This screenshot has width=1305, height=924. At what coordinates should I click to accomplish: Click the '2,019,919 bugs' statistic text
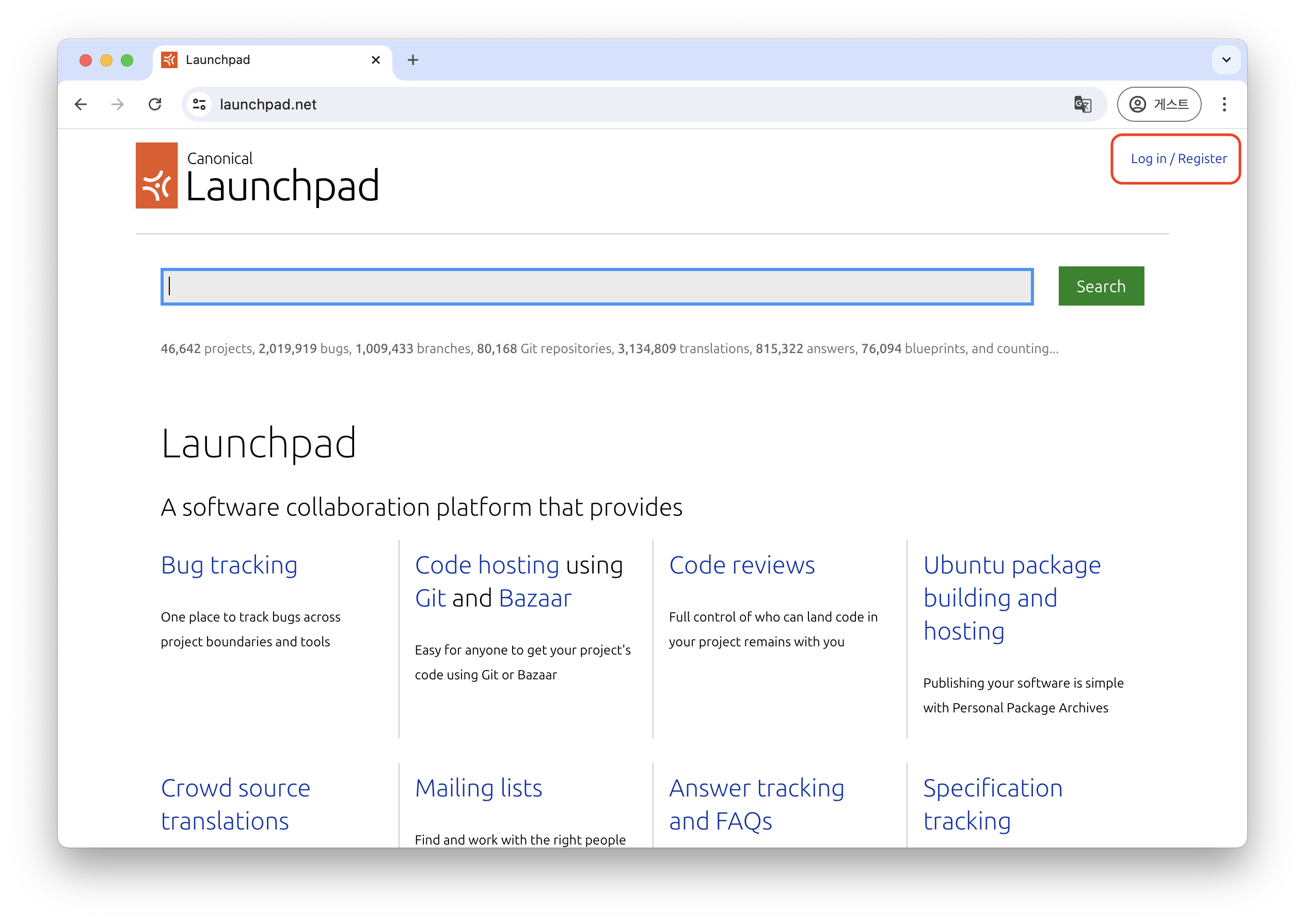(304, 349)
